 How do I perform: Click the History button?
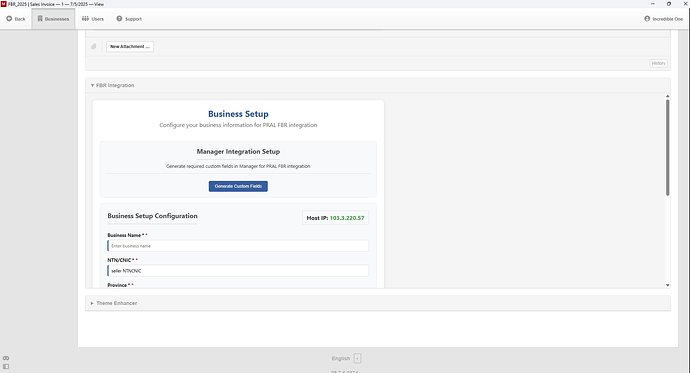[658, 63]
